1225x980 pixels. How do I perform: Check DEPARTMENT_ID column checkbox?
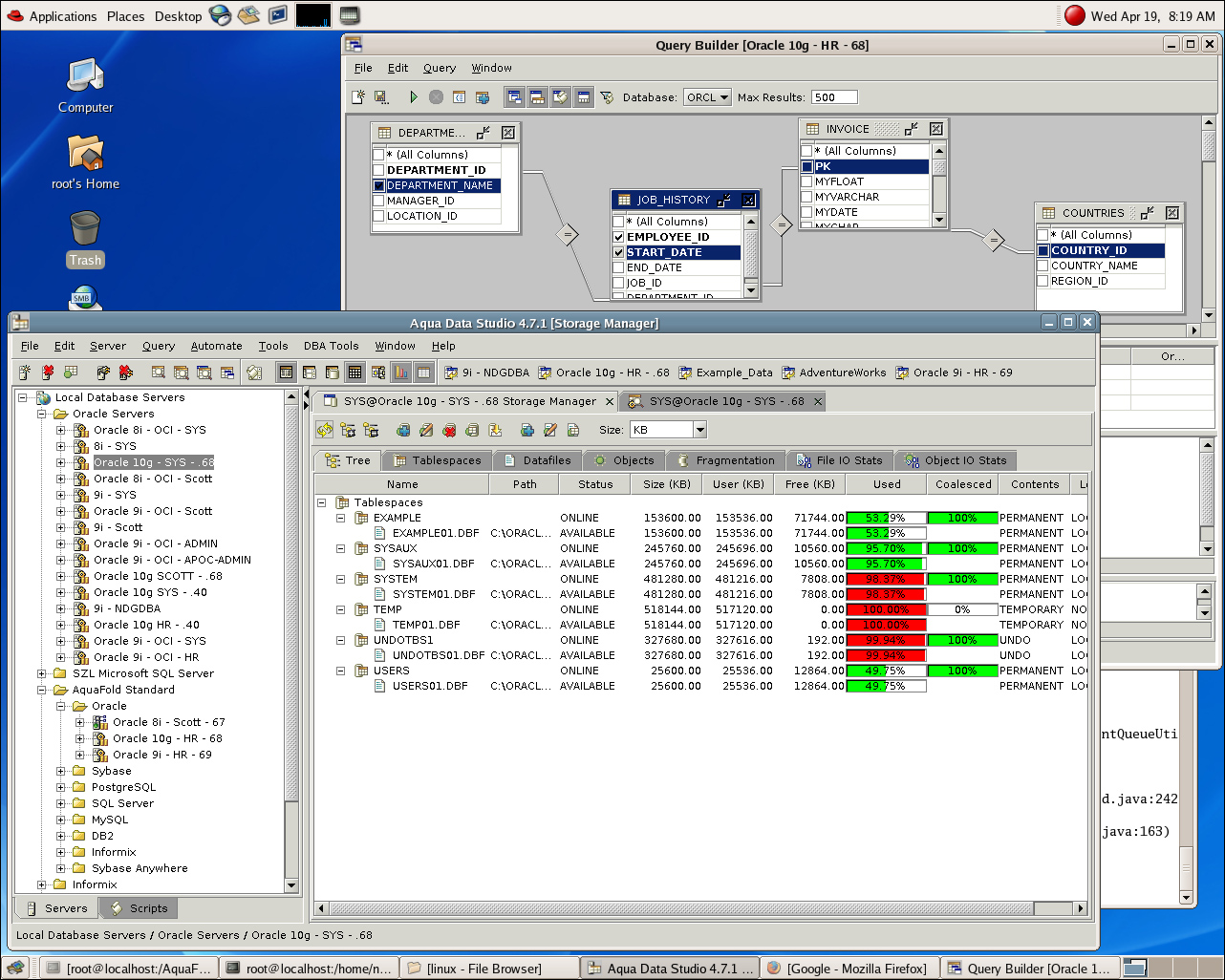tap(378, 170)
